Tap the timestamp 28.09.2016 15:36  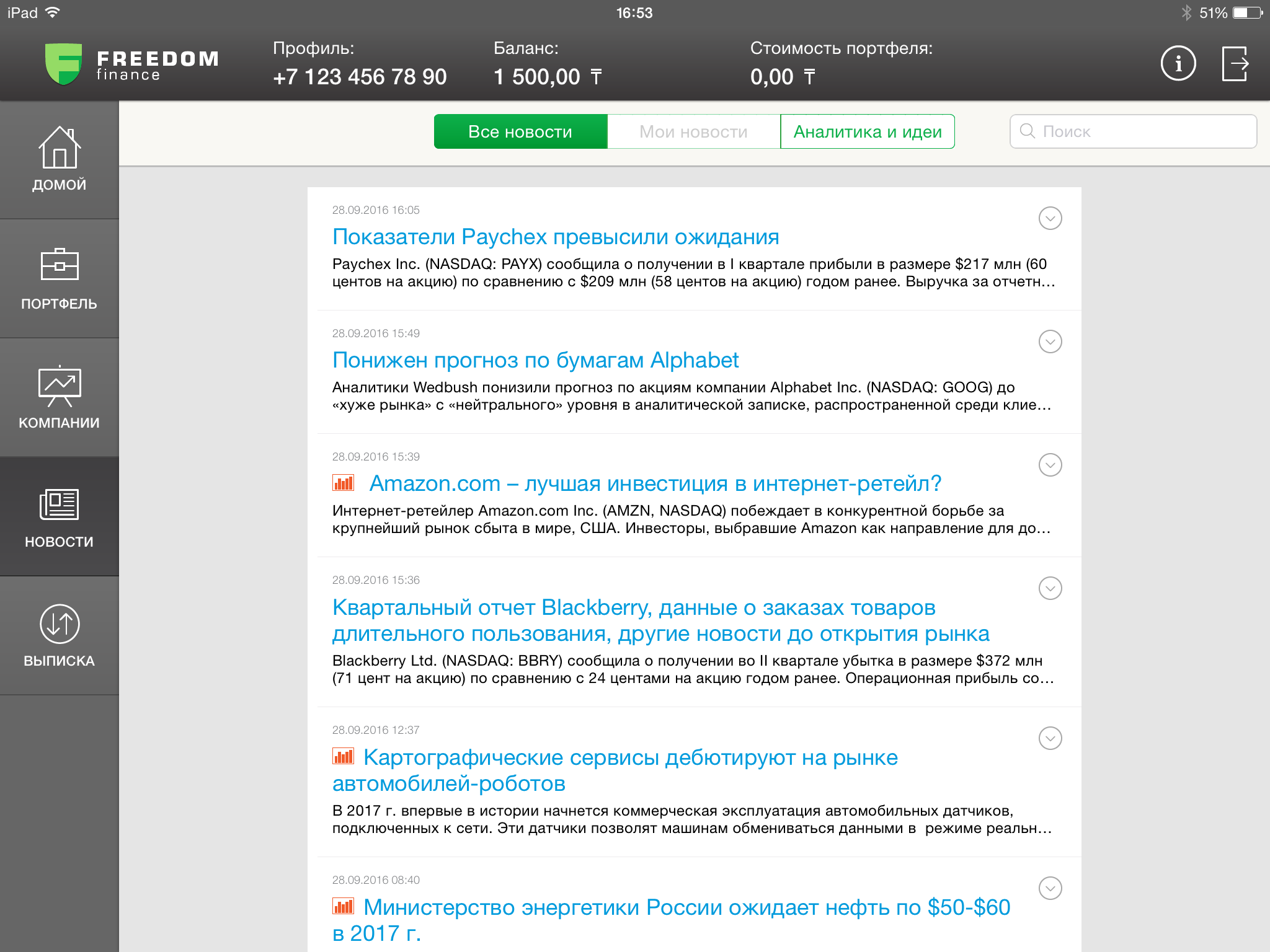click(x=376, y=580)
